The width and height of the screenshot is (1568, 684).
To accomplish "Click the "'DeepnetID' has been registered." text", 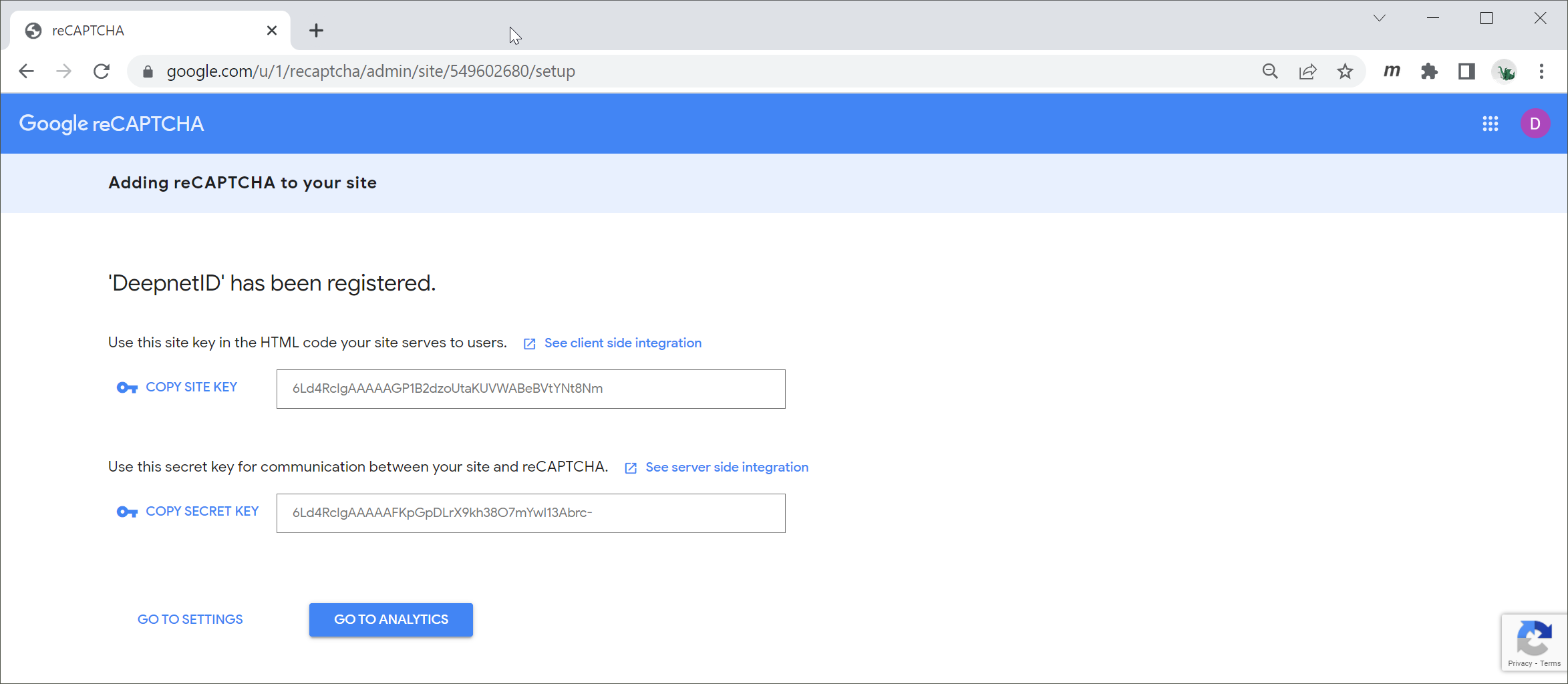I will click(x=272, y=283).
